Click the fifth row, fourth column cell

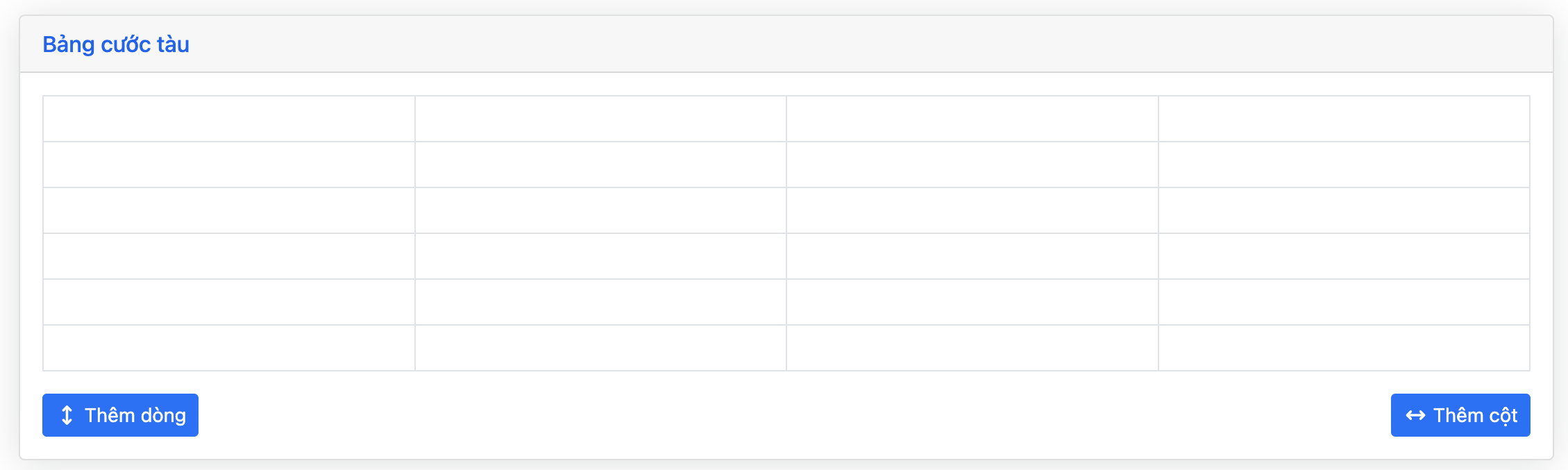pyautogui.click(x=1344, y=302)
